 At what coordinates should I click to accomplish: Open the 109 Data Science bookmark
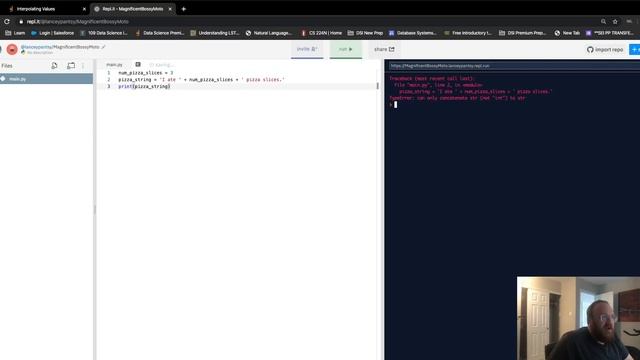coord(104,33)
